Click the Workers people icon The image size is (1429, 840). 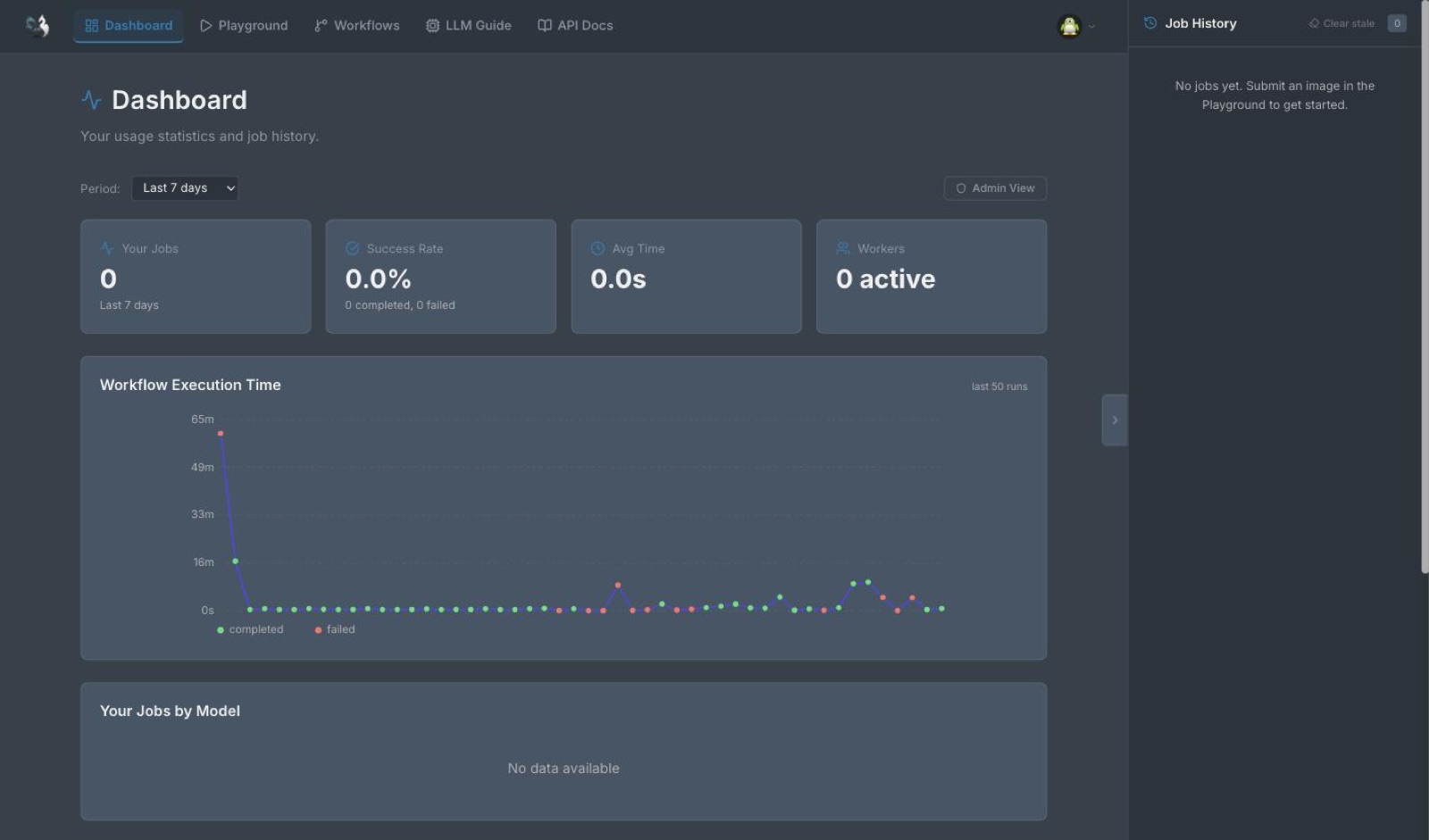point(843,248)
